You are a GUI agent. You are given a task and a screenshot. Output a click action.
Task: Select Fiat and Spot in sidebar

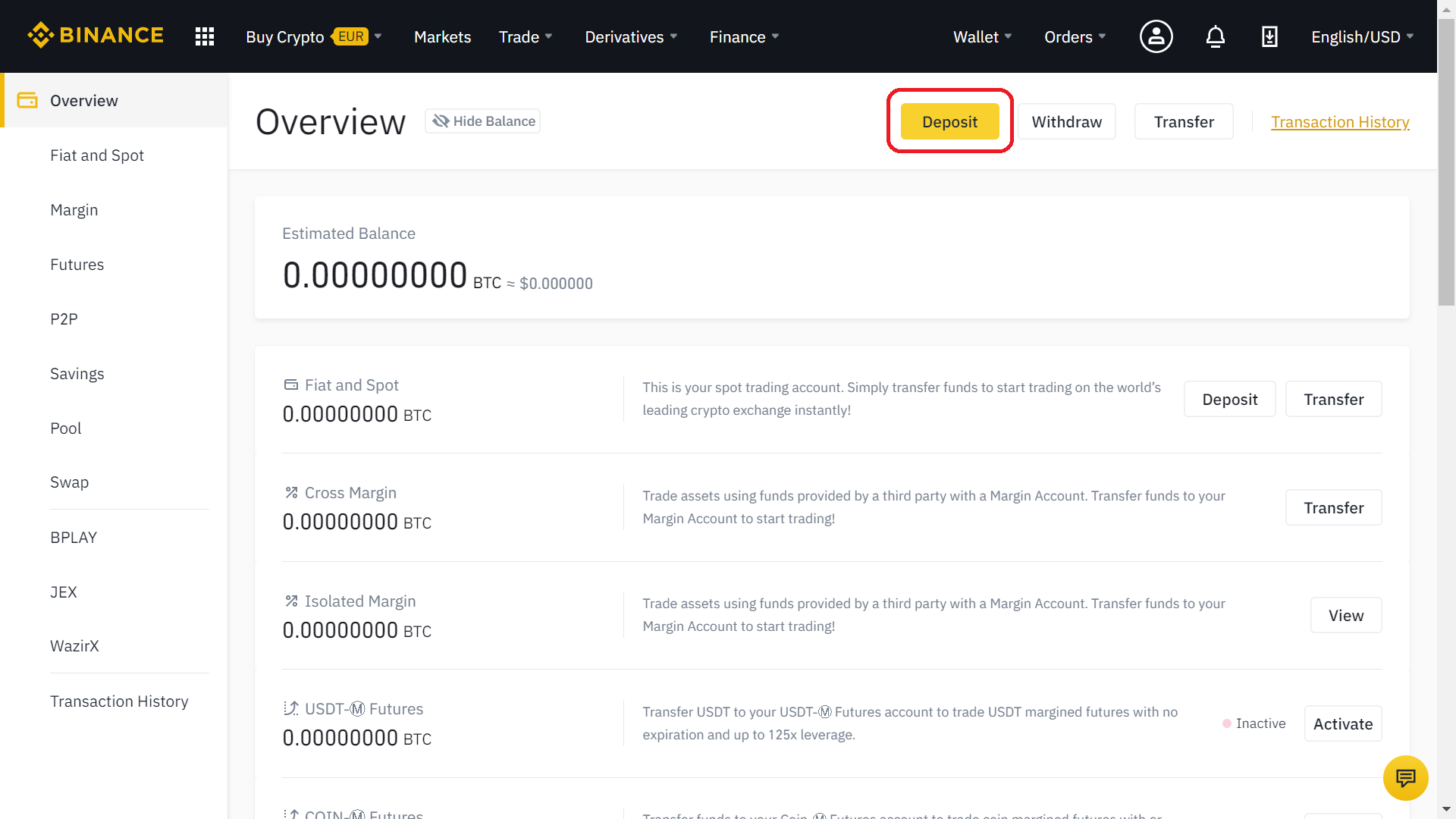114,155
